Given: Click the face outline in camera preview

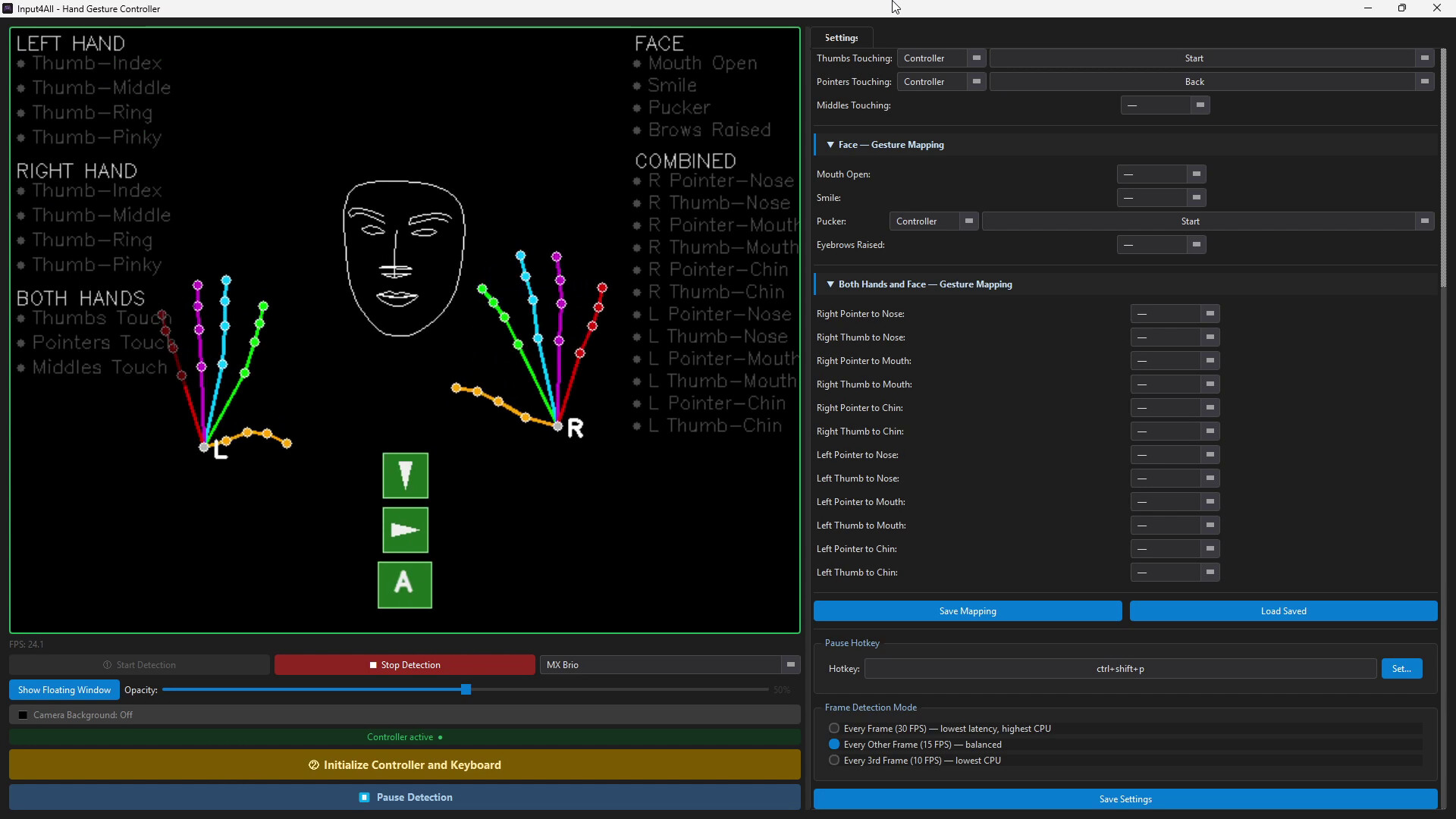Looking at the screenshot, I should pos(403,258).
